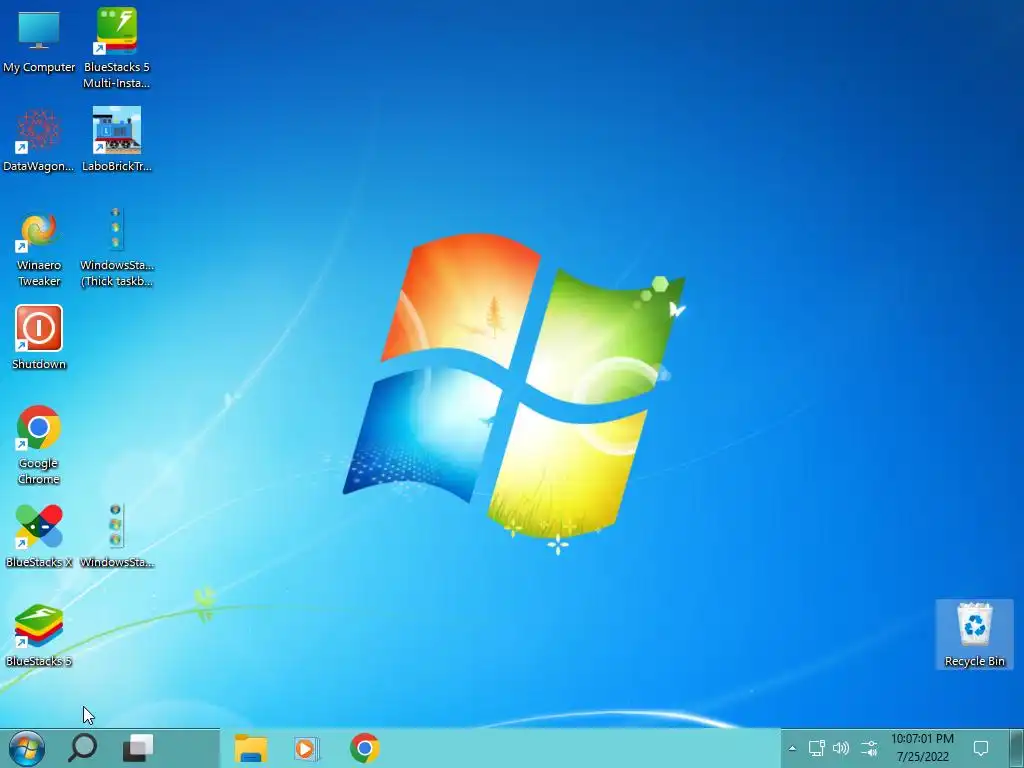The height and width of the screenshot is (768, 1024).
Task: Select the red Shutdown shortcut icon
Action: coord(39,328)
